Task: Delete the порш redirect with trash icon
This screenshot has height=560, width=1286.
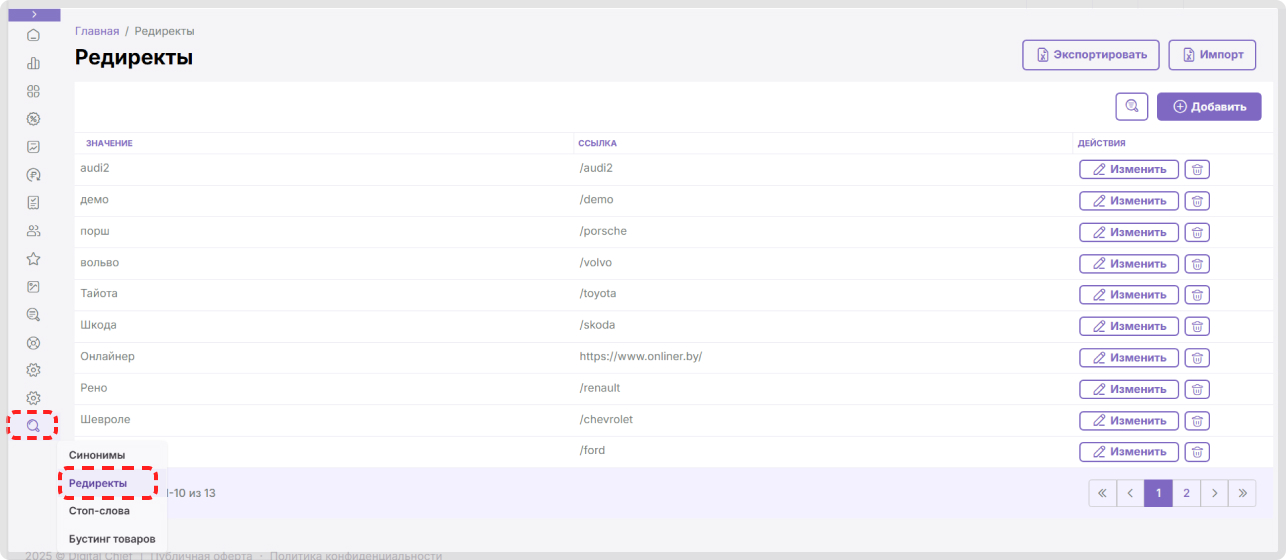Action: point(1197,232)
